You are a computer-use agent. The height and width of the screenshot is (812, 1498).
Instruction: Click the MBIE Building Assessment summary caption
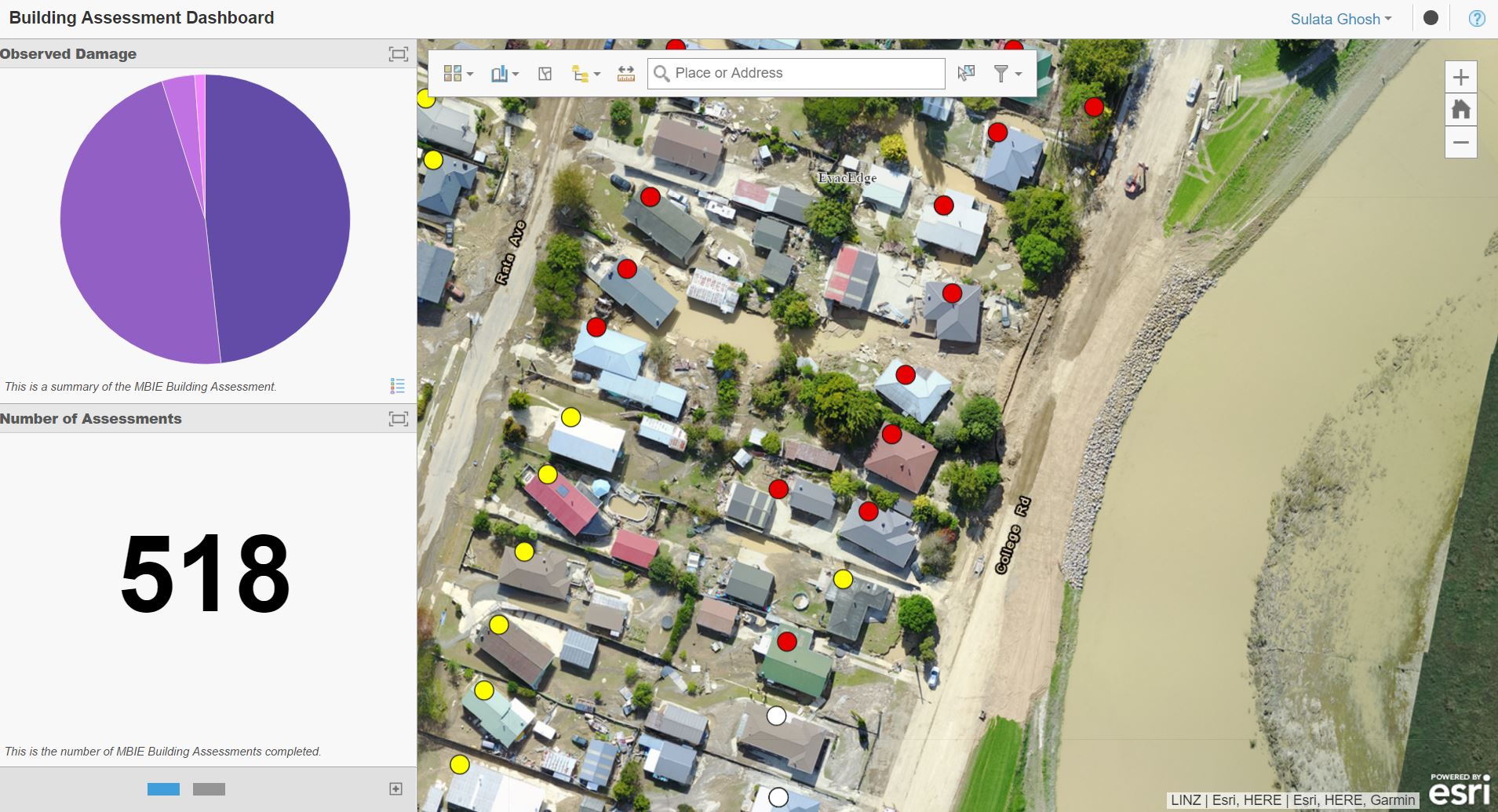point(140,387)
